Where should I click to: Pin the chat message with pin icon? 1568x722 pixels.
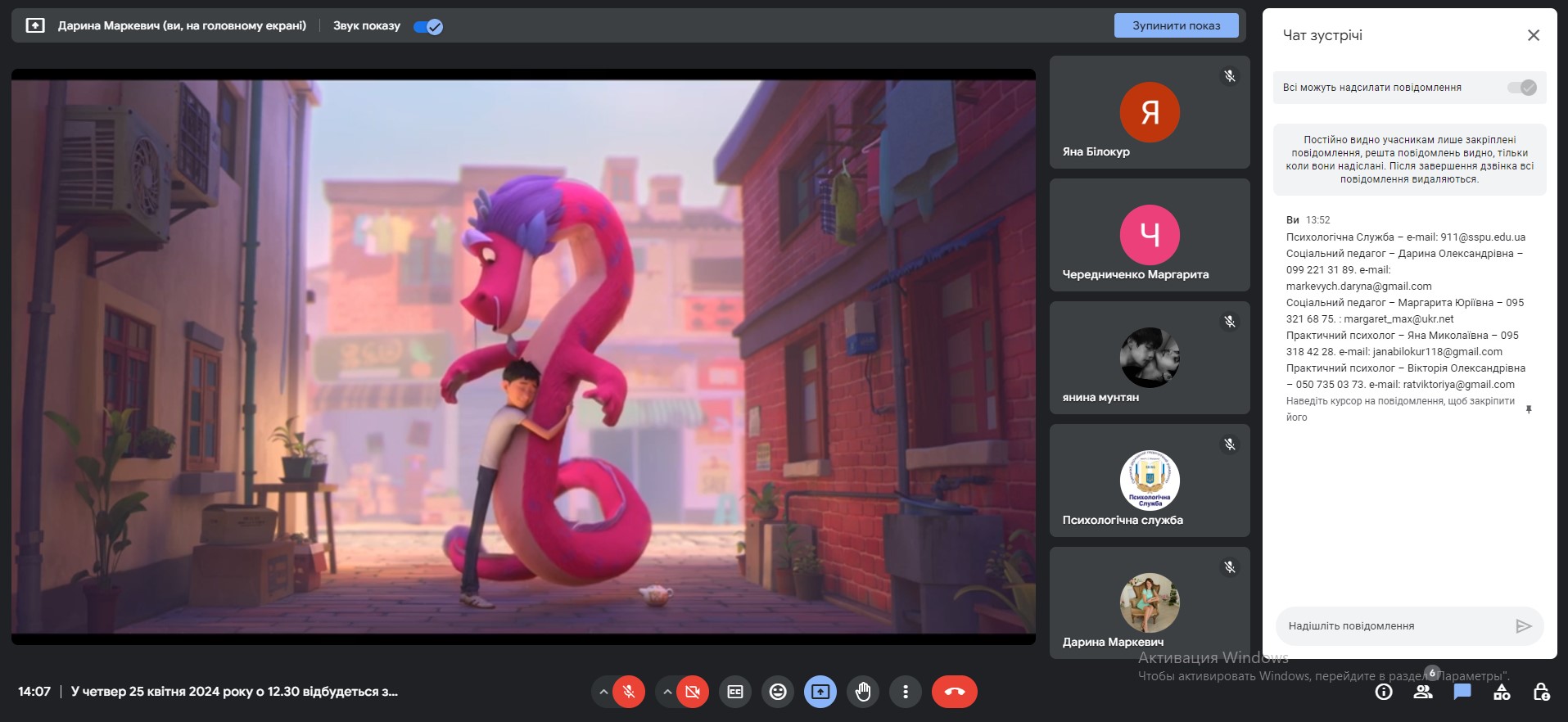[1529, 409]
